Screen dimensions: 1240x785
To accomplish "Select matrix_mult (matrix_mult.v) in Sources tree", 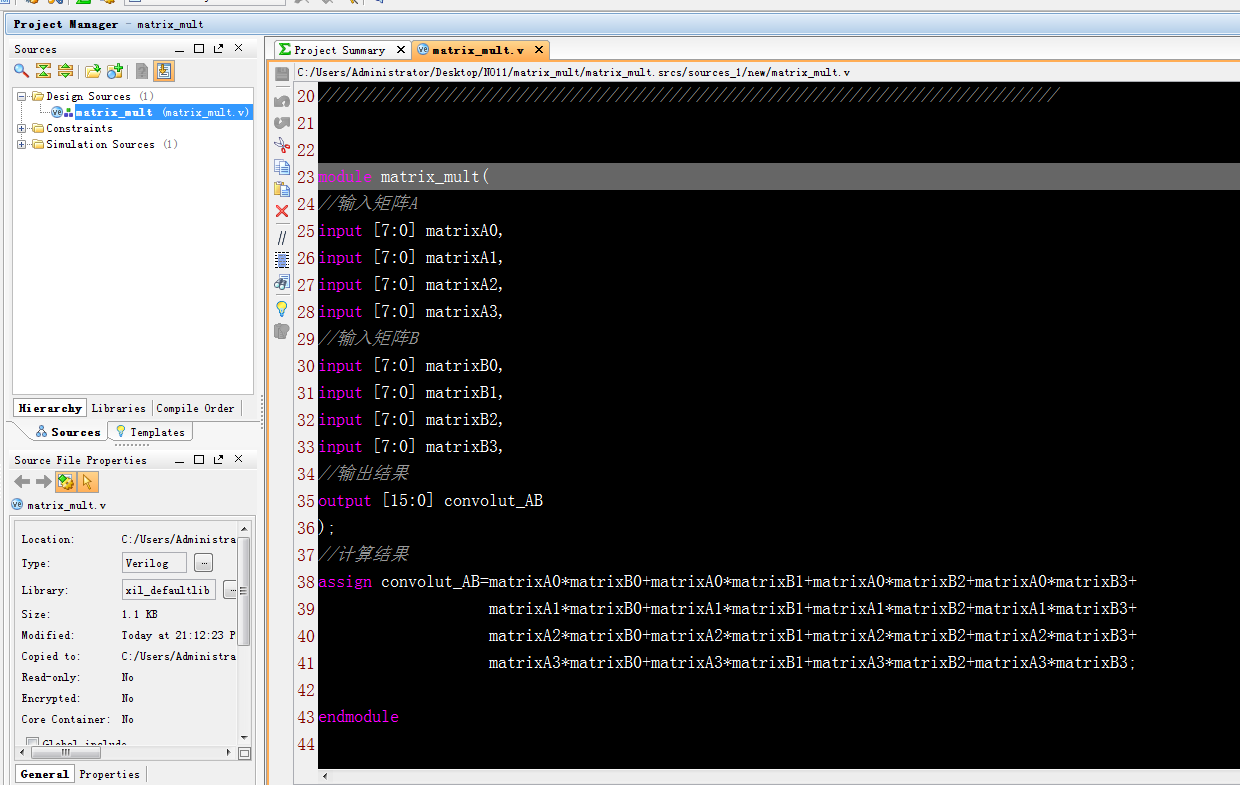I will [x=161, y=112].
